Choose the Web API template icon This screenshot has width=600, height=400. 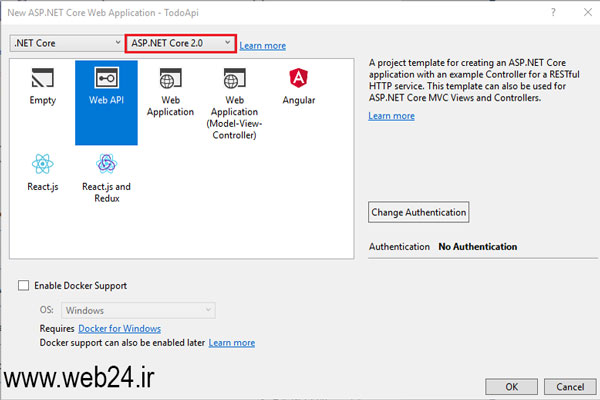pos(106,78)
